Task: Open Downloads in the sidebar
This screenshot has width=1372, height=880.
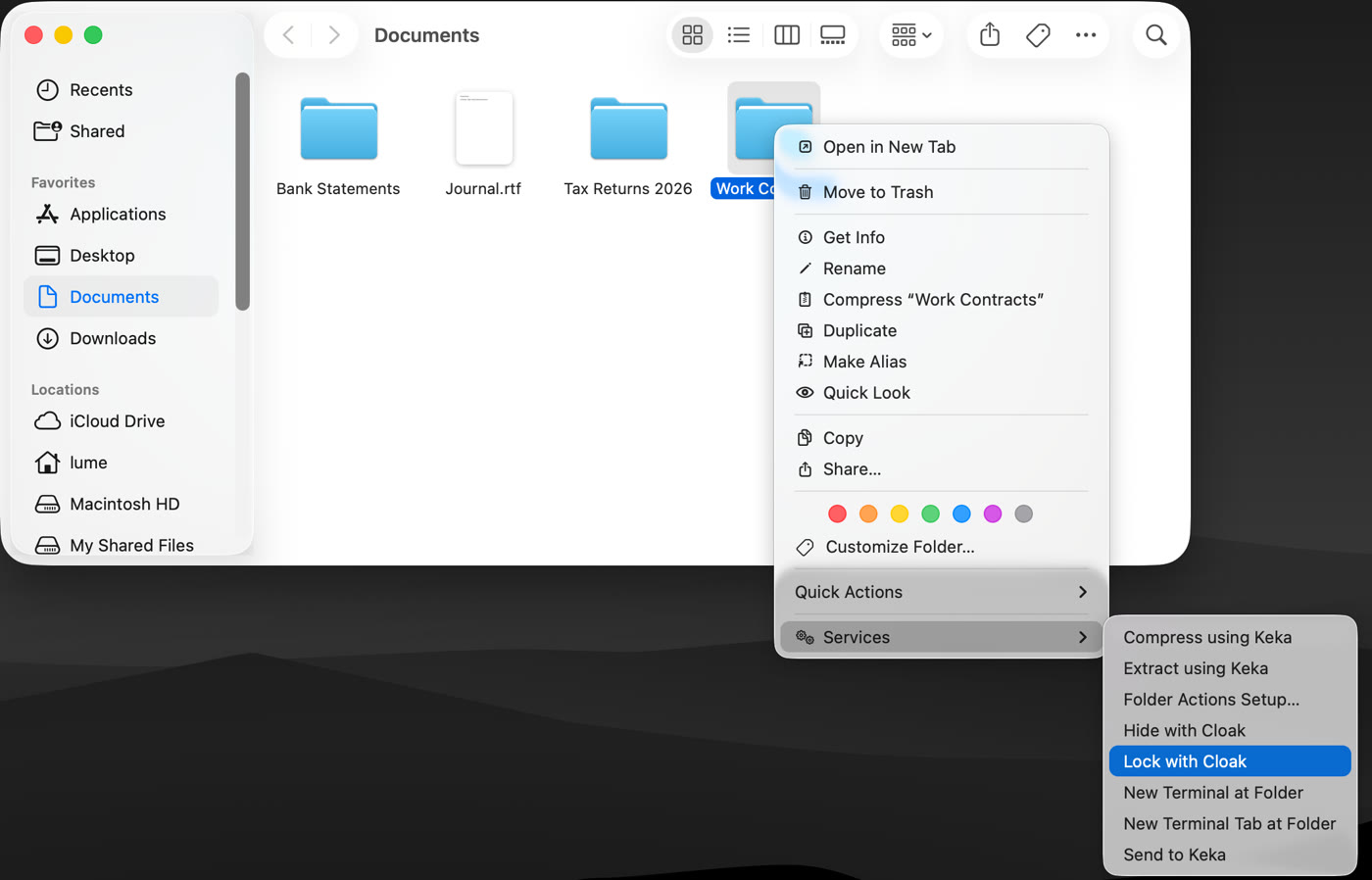Action: click(121, 338)
